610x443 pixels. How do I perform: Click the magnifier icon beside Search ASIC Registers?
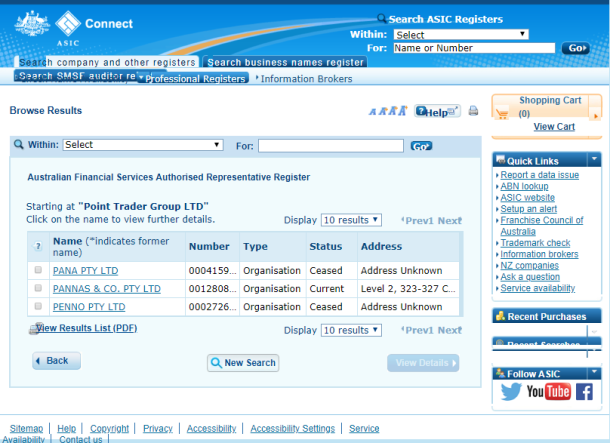[x=382, y=18]
